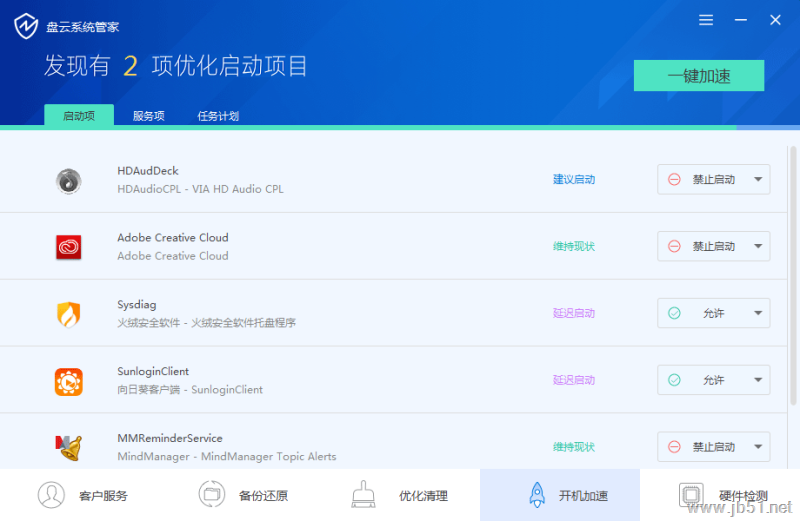Viewport: 800px width, 521px height.
Task: Select the HDAudDeck name text
Action: pyautogui.click(x=148, y=170)
